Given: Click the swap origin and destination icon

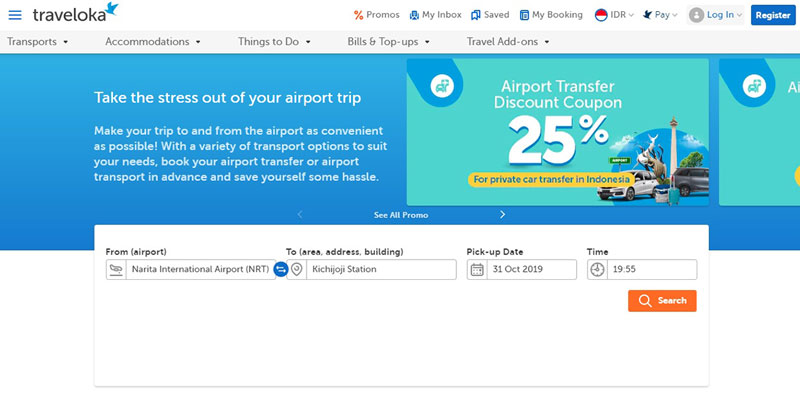Looking at the screenshot, I should pos(281,269).
